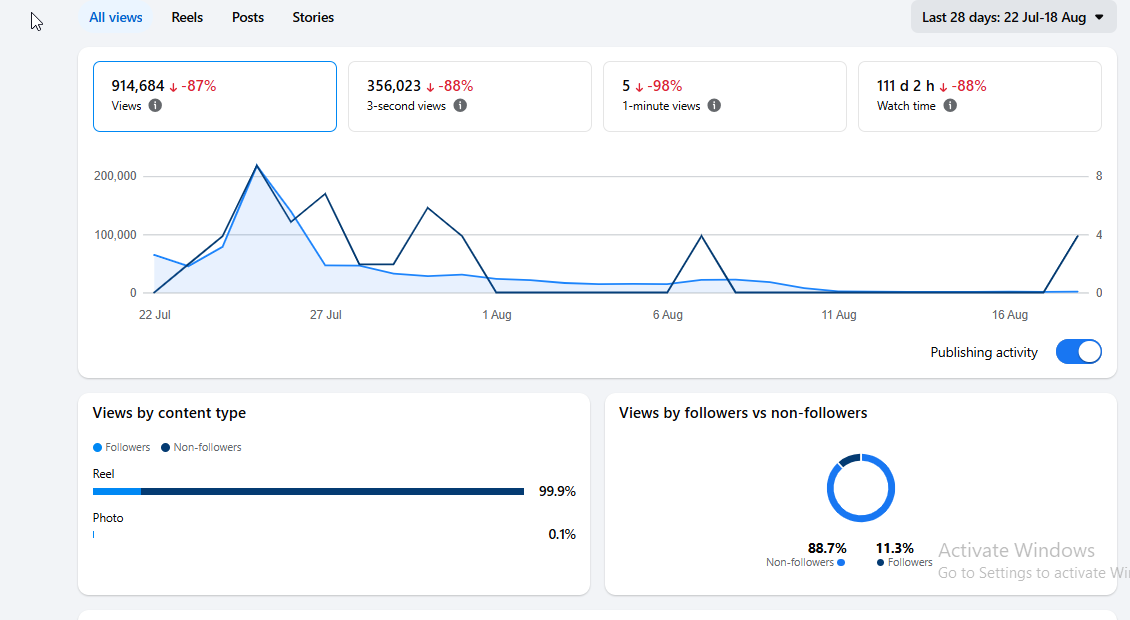The height and width of the screenshot is (620, 1130).
Task: Switch to the Posts tab
Action: 248,17
